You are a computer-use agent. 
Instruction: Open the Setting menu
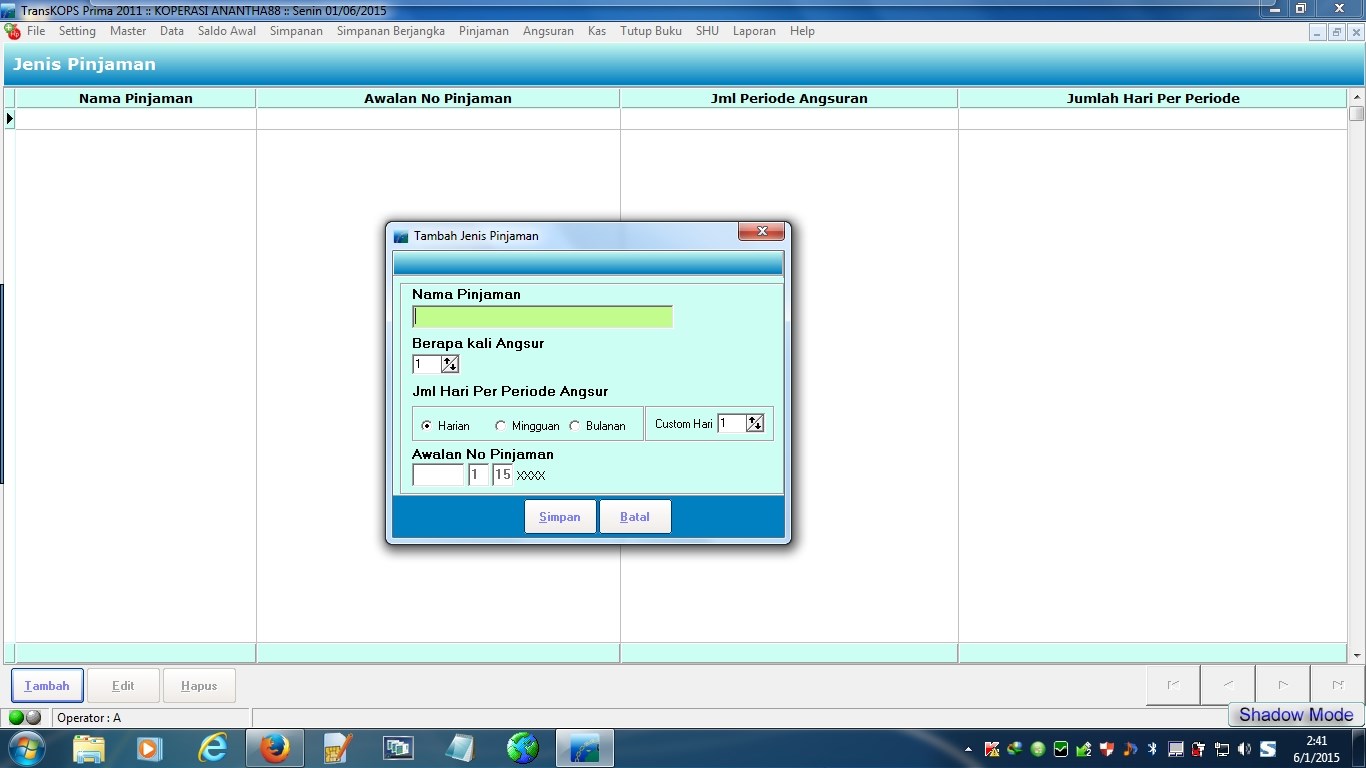coord(77,31)
